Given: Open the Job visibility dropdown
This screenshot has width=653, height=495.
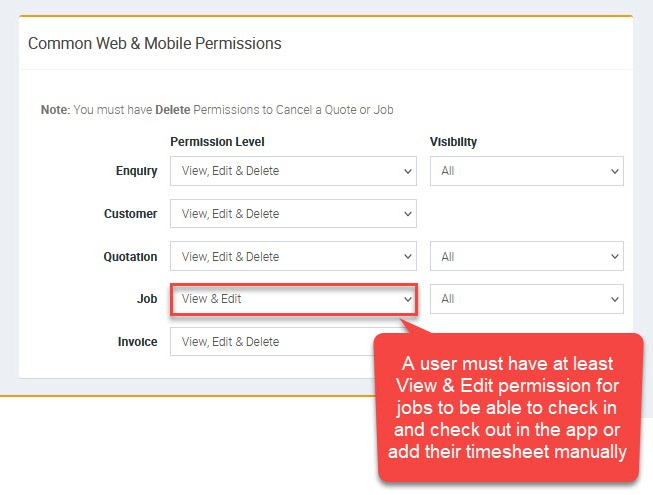Looking at the screenshot, I should pos(526,299).
